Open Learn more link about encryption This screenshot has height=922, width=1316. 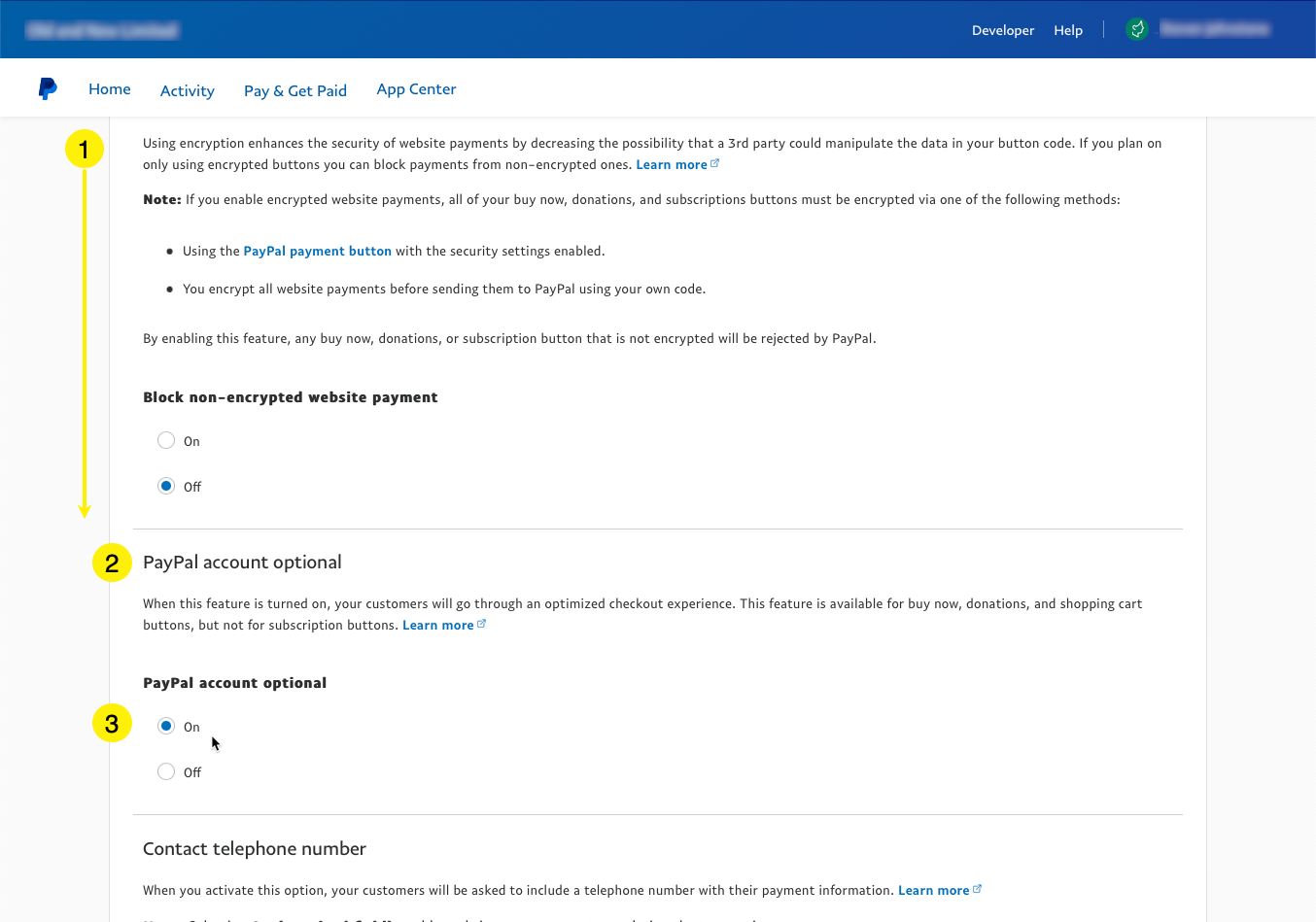(677, 164)
